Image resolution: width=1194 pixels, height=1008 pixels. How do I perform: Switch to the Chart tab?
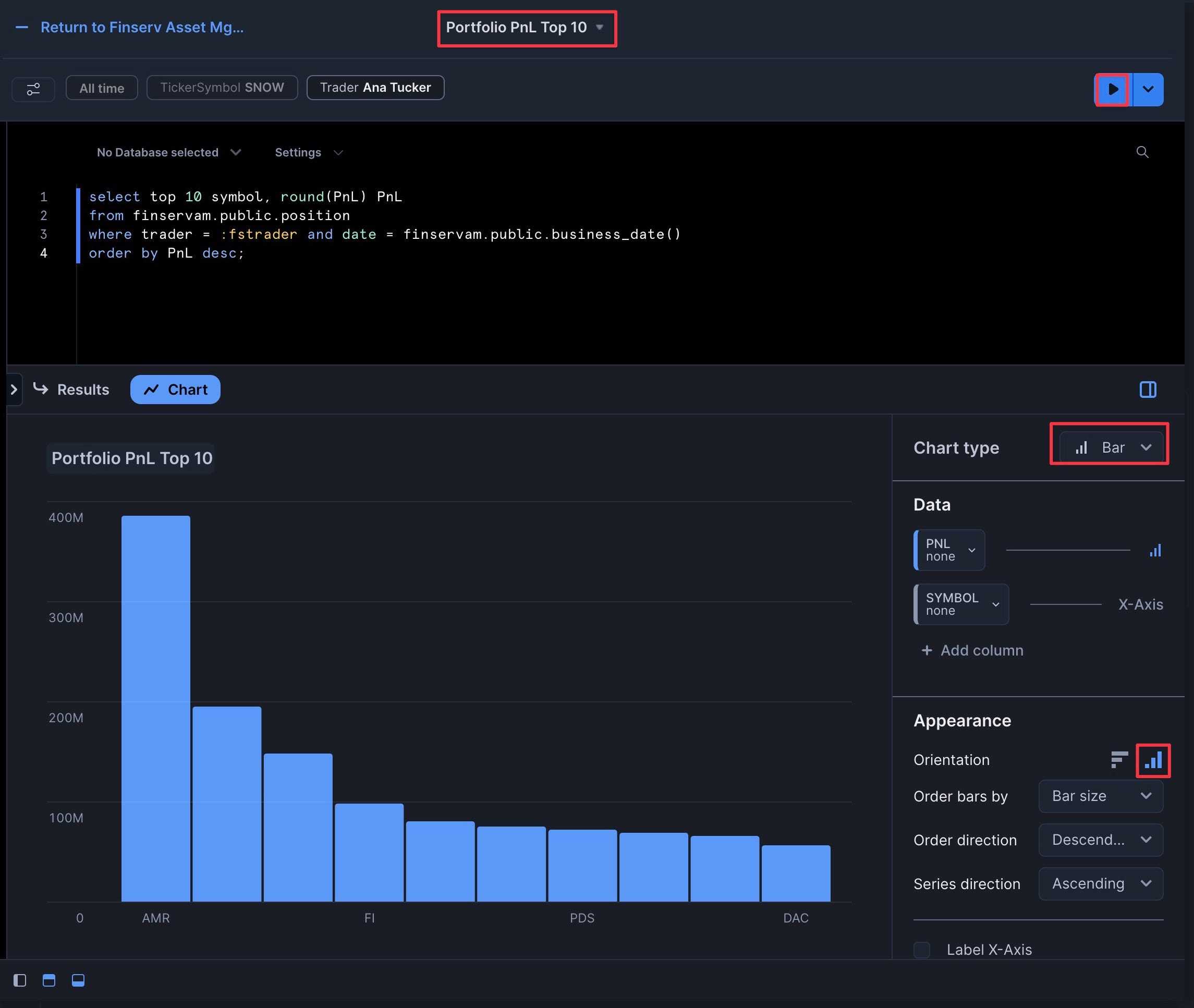click(x=175, y=390)
